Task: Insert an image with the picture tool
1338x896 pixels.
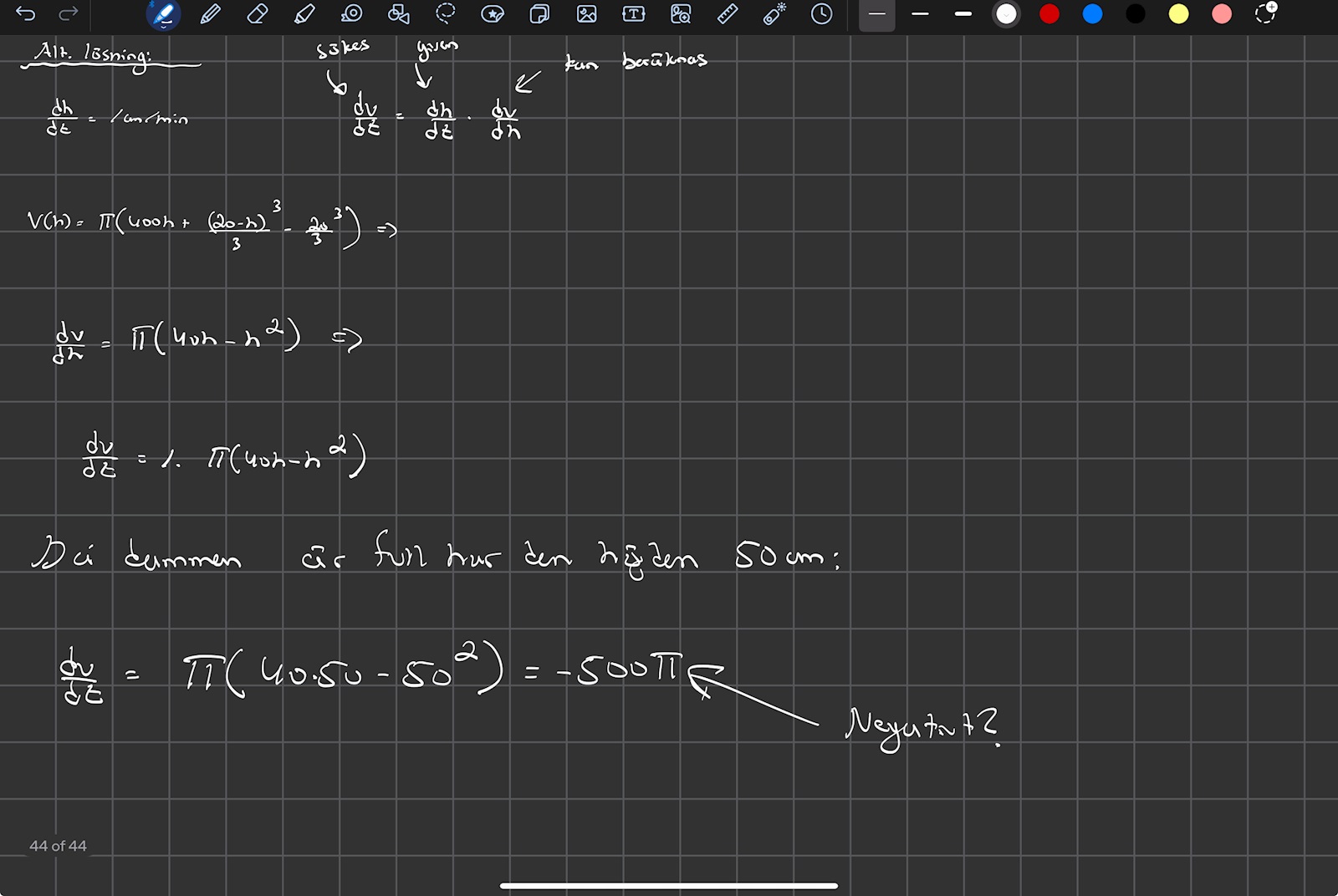Action: [587, 14]
